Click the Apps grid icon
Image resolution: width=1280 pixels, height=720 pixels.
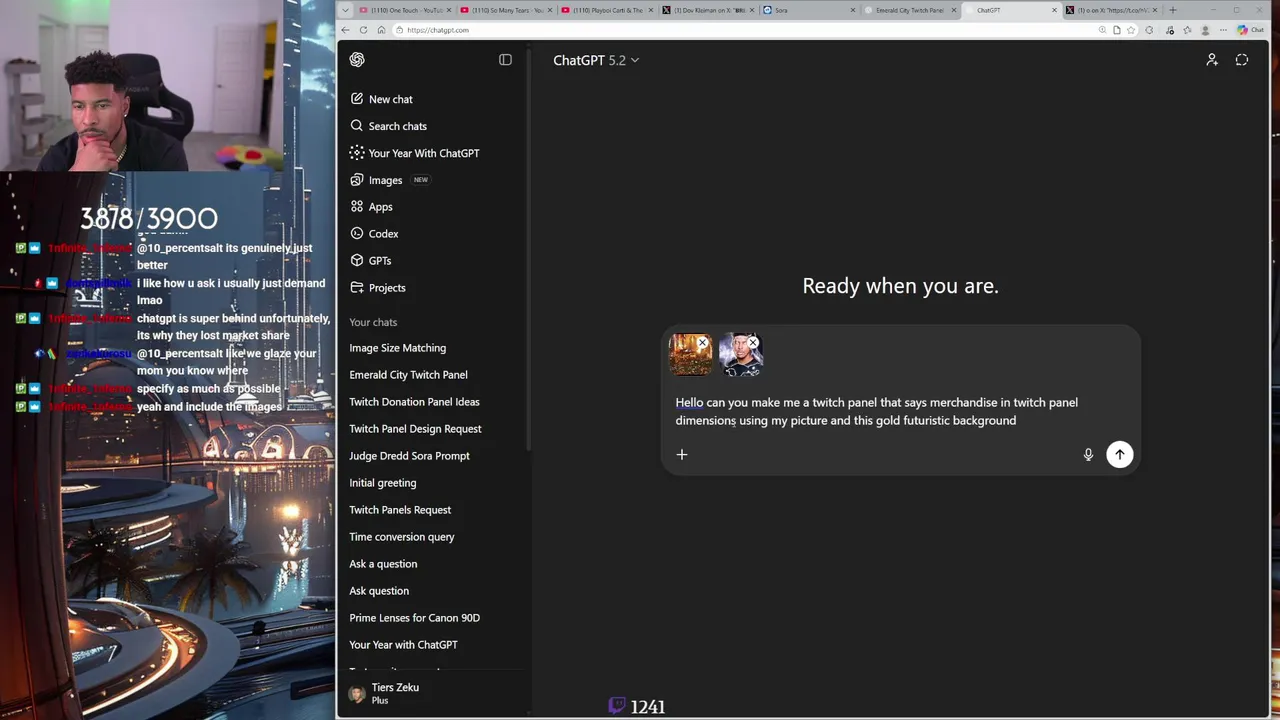tap(357, 207)
